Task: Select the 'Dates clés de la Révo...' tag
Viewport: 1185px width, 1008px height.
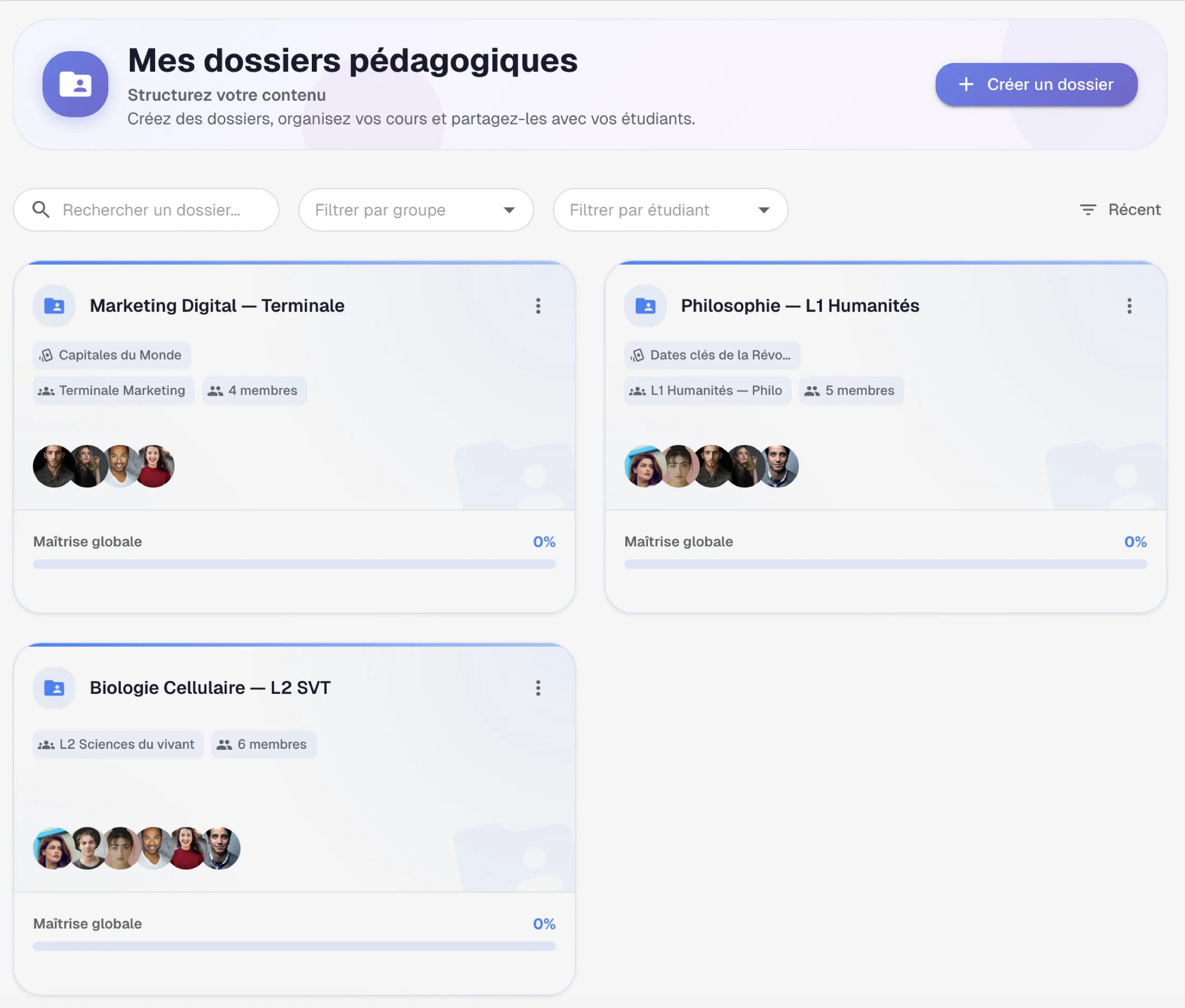Action: [712, 355]
